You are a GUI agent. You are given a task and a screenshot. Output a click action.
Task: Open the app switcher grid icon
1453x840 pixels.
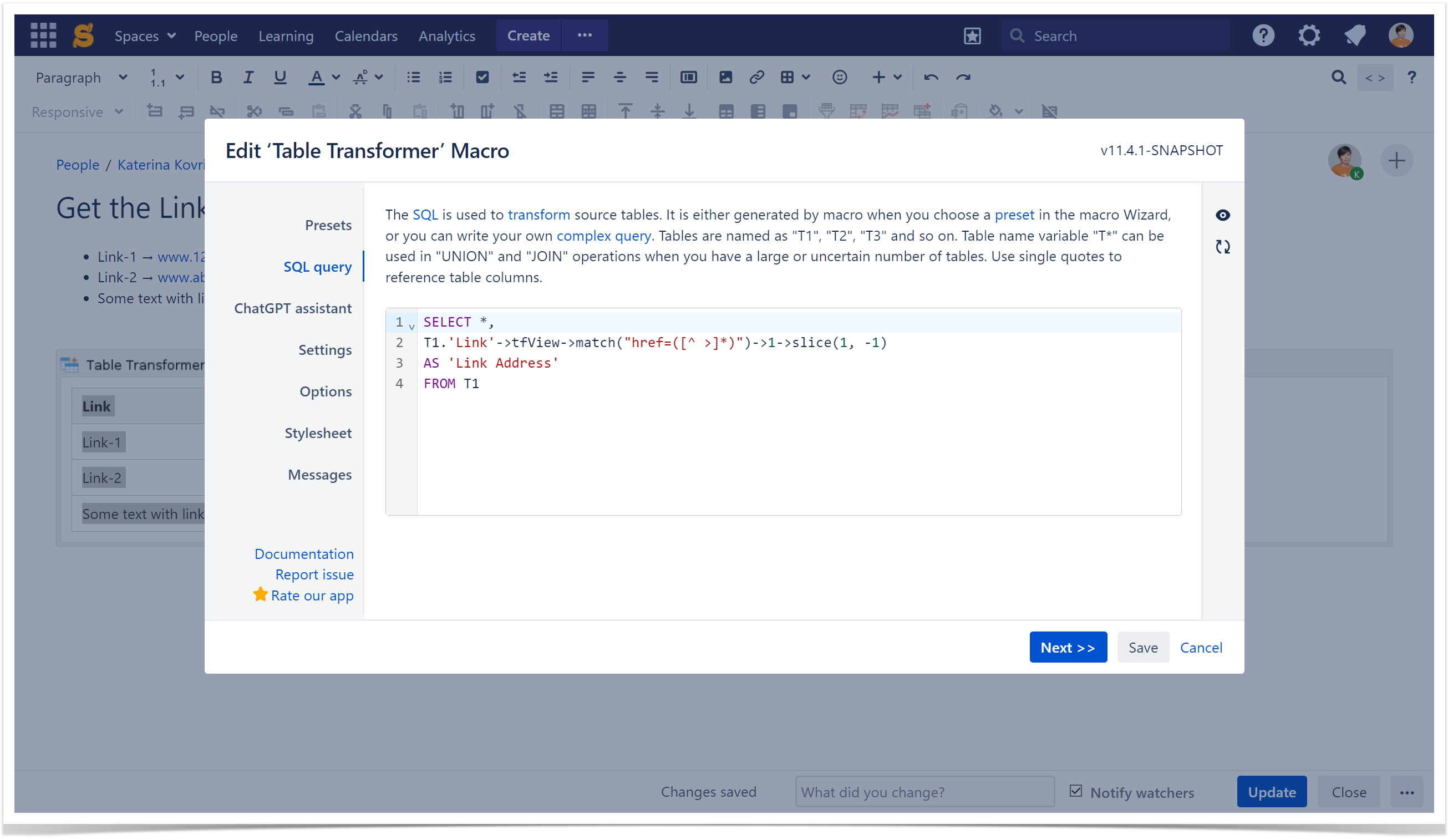(43, 35)
